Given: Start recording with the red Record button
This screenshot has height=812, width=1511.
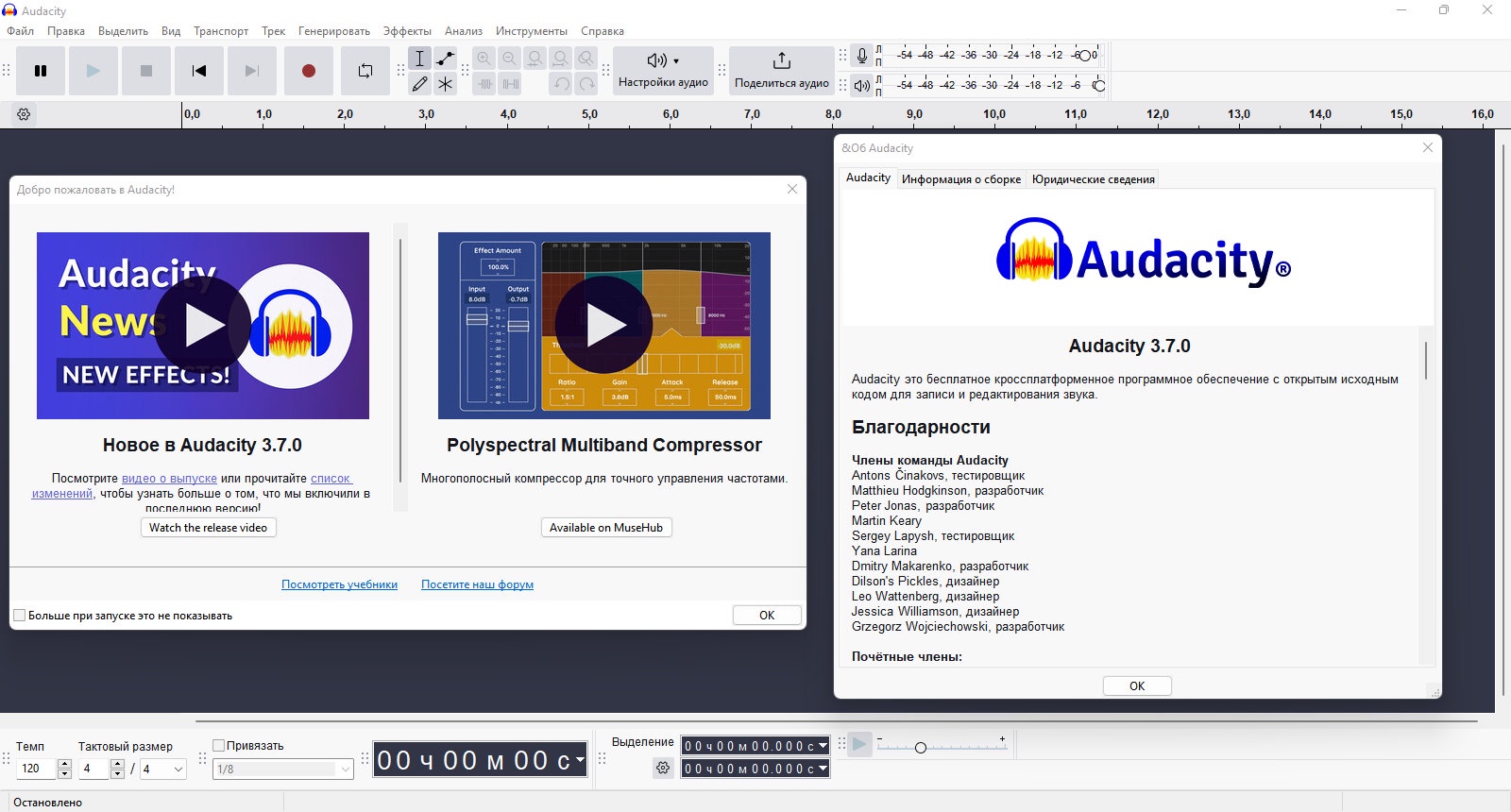Looking at the screenshot, I should pos(309,71).
